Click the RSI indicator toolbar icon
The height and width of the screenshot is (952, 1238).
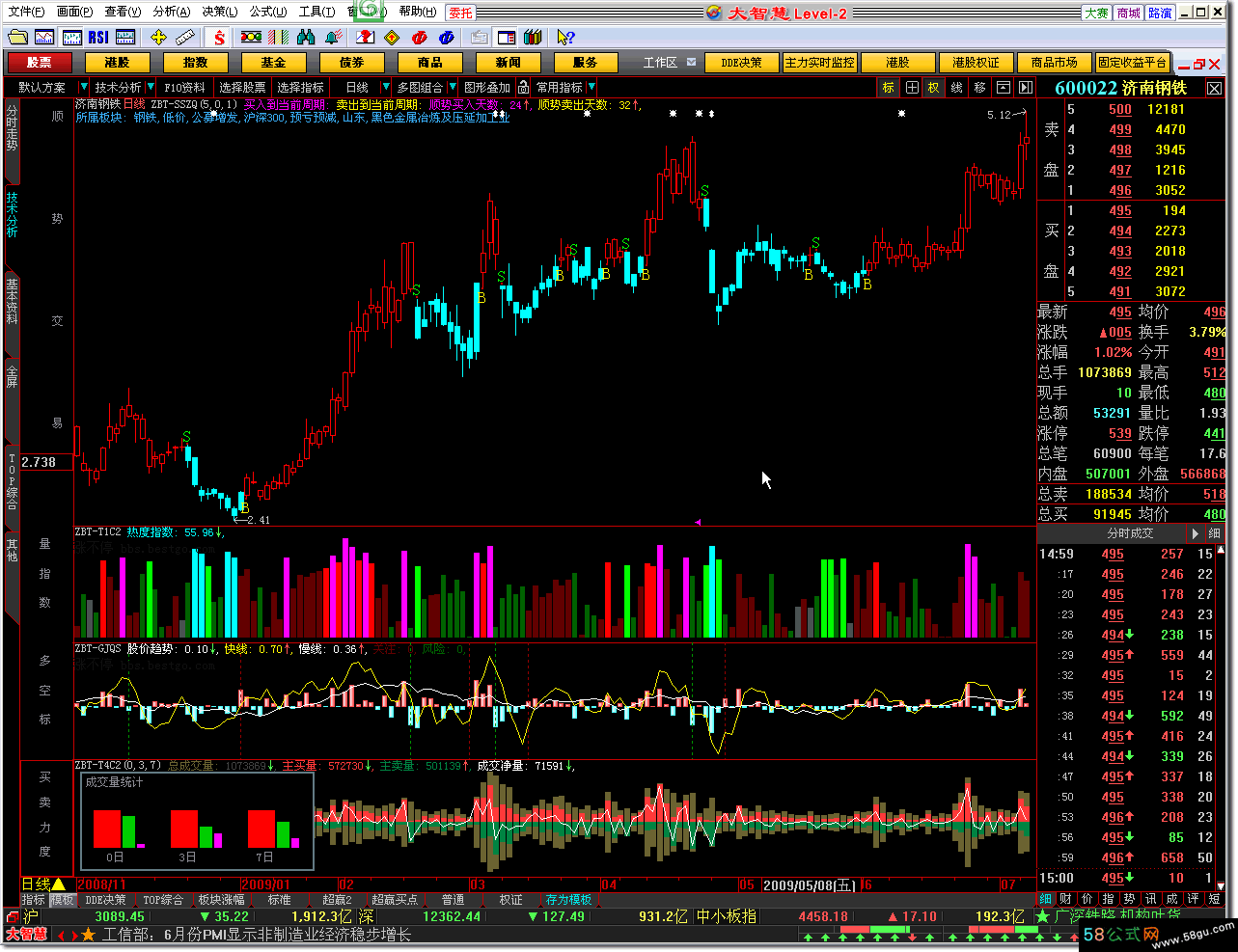97,37
